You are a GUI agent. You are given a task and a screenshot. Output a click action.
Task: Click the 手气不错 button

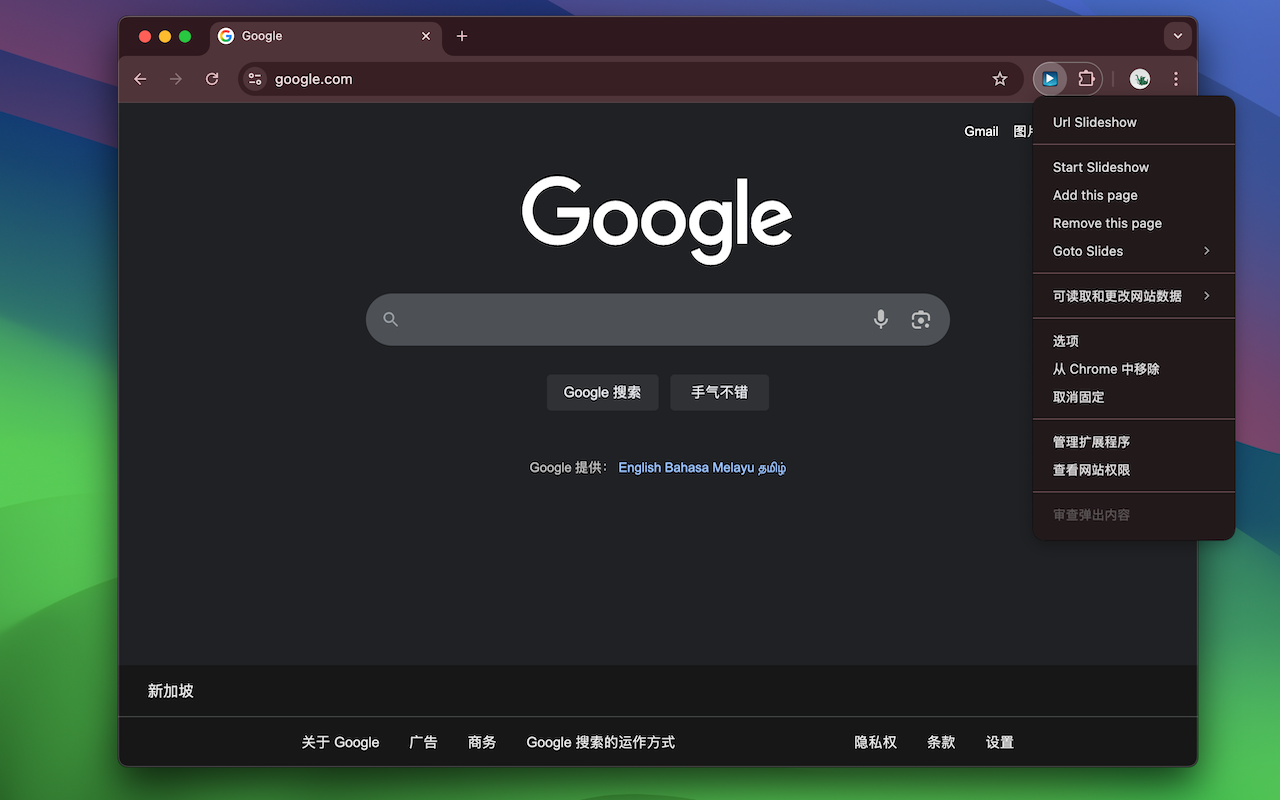tap(719, 392)
